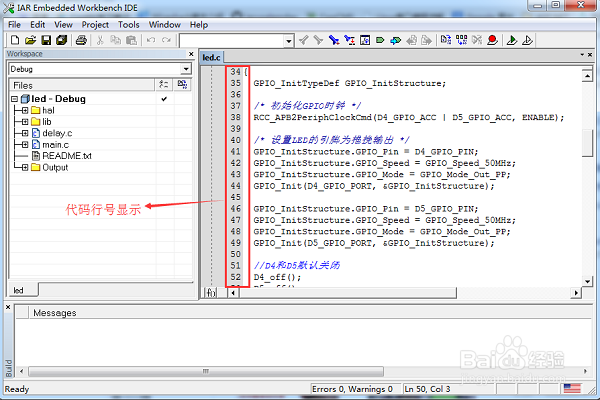Click Download and Debug green arrow icon
Screen dimensions: 600x400
512,40
